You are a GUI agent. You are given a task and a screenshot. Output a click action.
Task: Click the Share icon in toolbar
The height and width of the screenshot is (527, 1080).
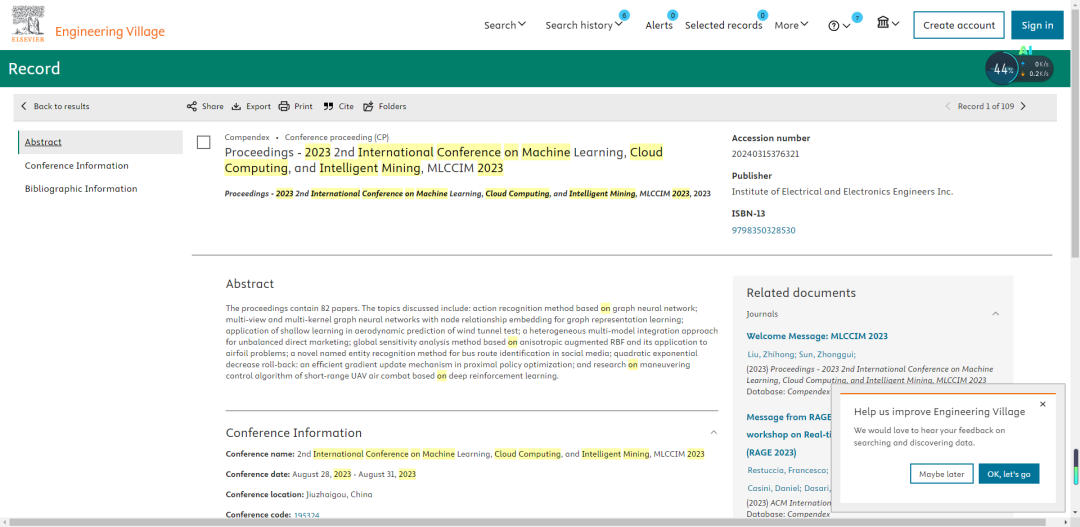(x=191, y=106)
